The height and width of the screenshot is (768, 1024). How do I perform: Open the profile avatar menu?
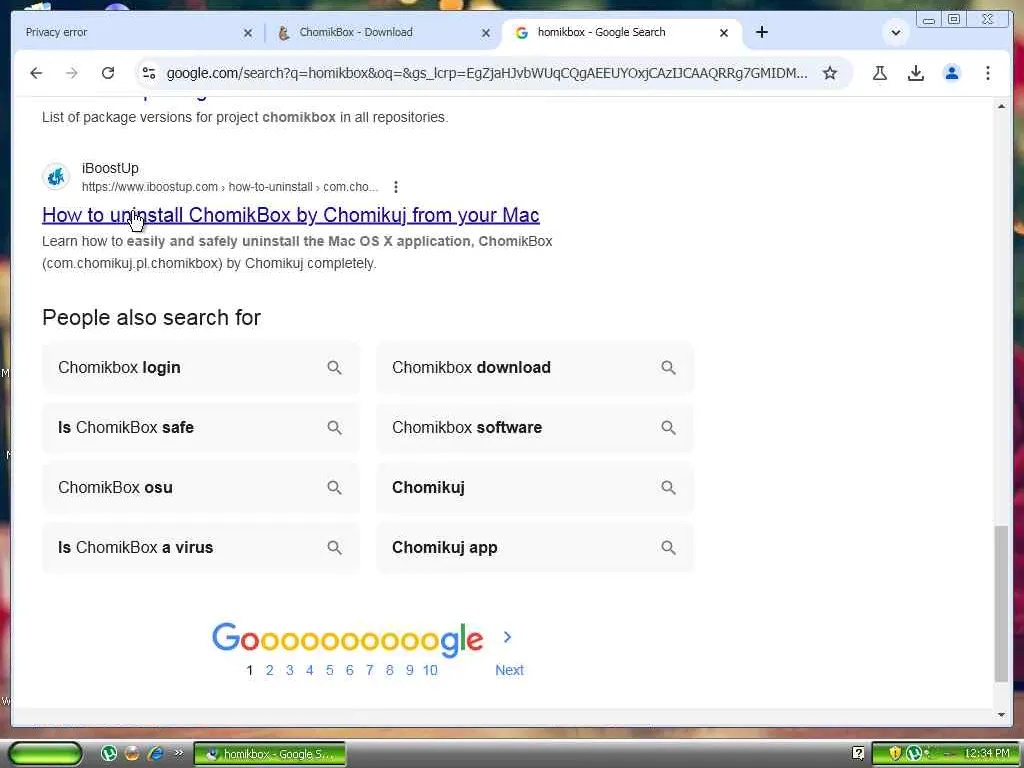(x=952, y=73)
